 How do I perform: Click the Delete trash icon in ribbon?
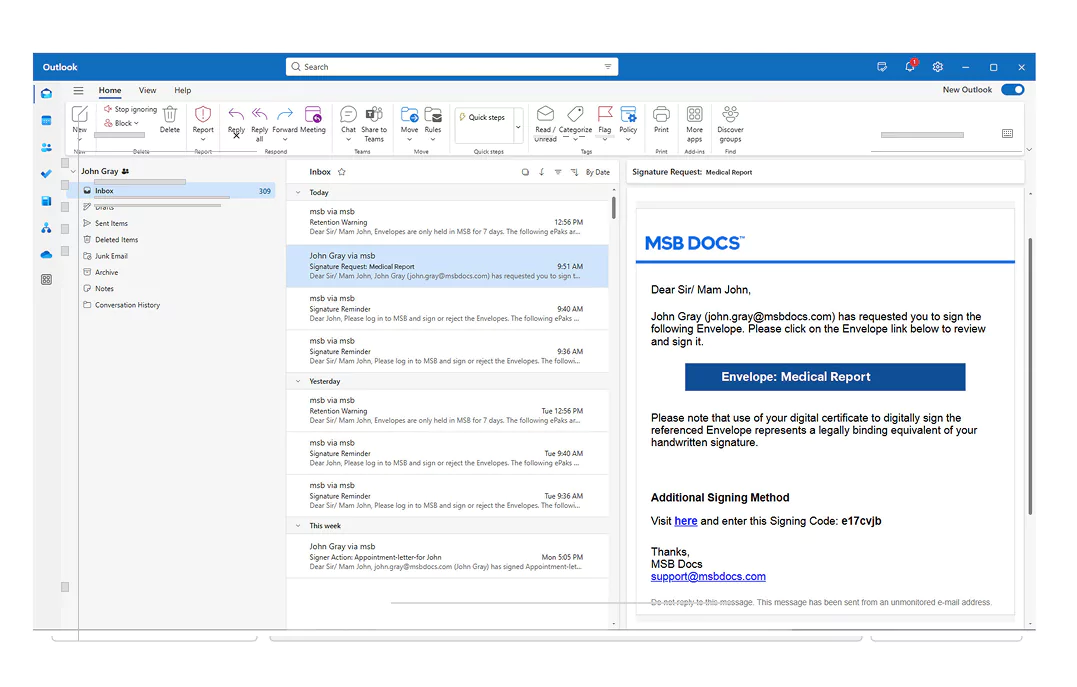click(170, 115)
